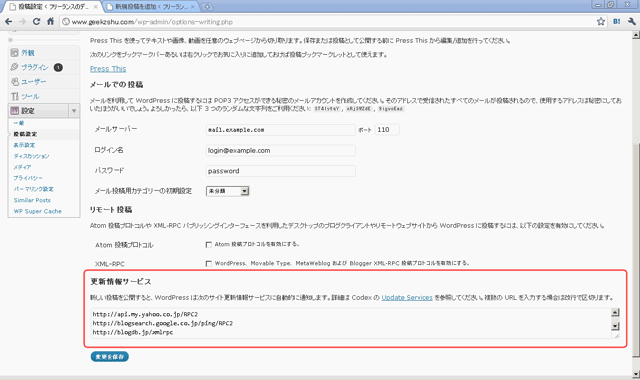Click the address bar URL field
The height and width of the screenshot is (380, 640).
[327, 22]
